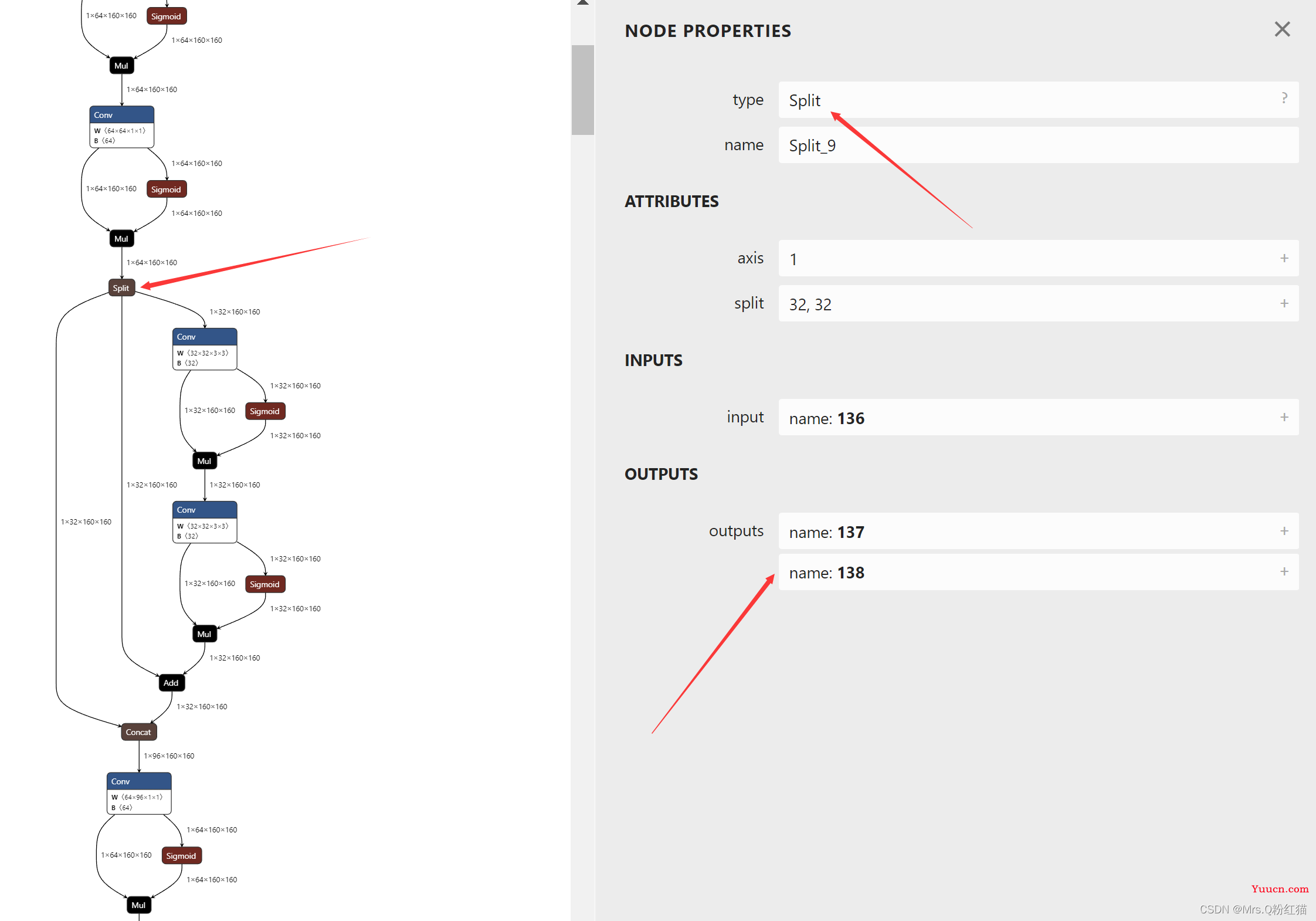1316x921 pixels.
Task: Select the Split node in the graph
Action: pyautogui.click(x=121, y=287)
